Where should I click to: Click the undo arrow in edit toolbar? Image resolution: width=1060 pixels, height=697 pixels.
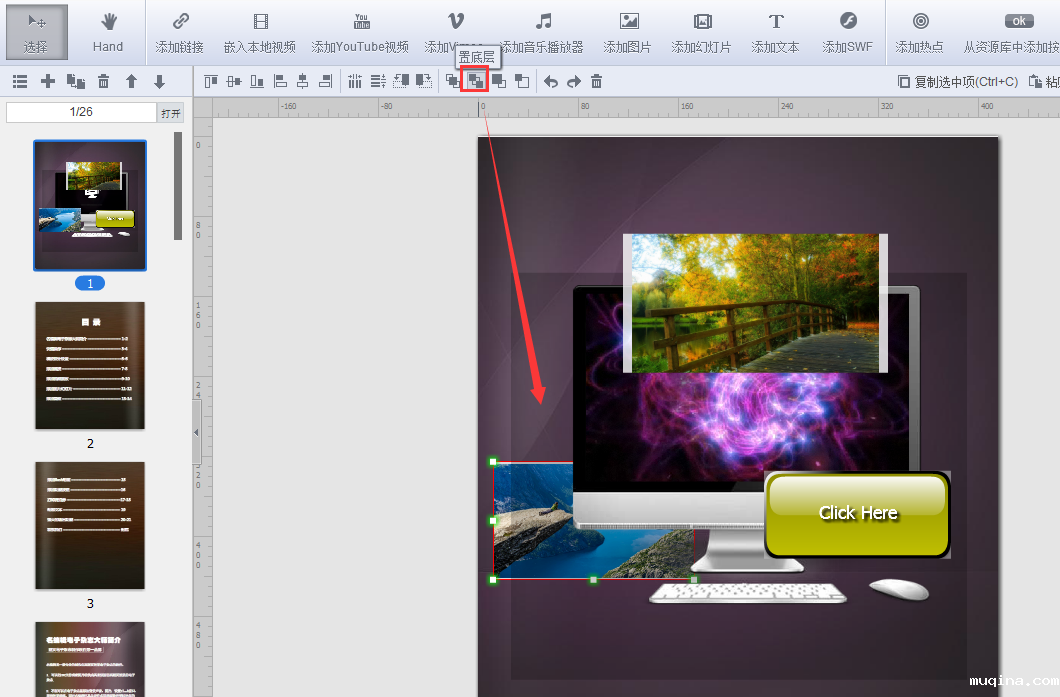(550, 82)
